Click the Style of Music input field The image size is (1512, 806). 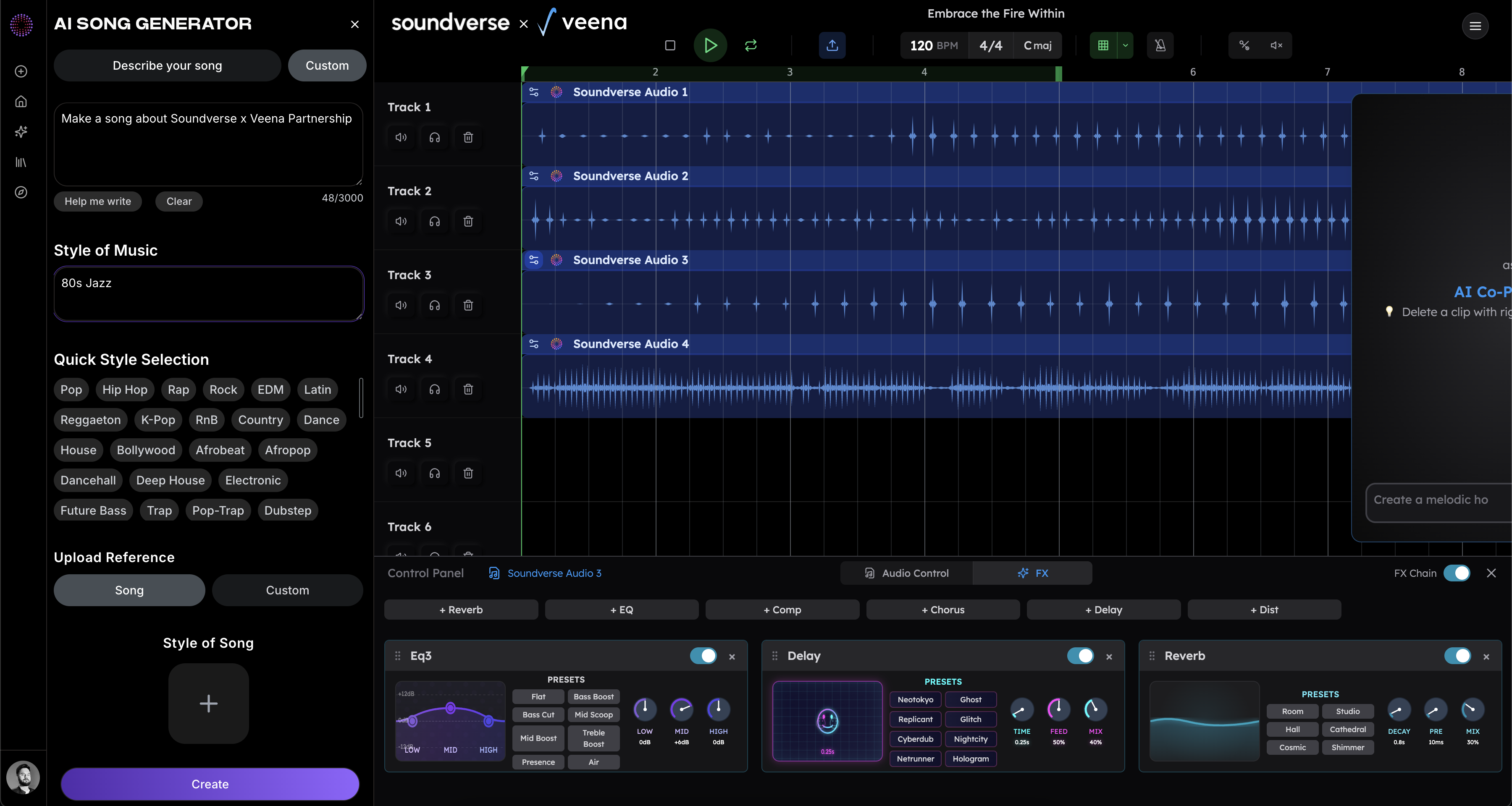point(208,294)
